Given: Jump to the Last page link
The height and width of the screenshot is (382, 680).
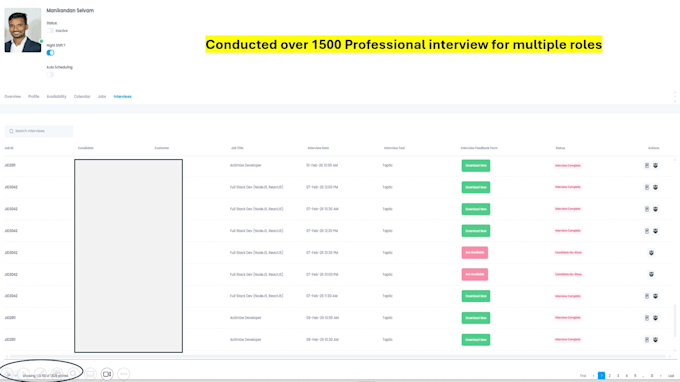Looking at the screenshot, I should click(671, 376).
